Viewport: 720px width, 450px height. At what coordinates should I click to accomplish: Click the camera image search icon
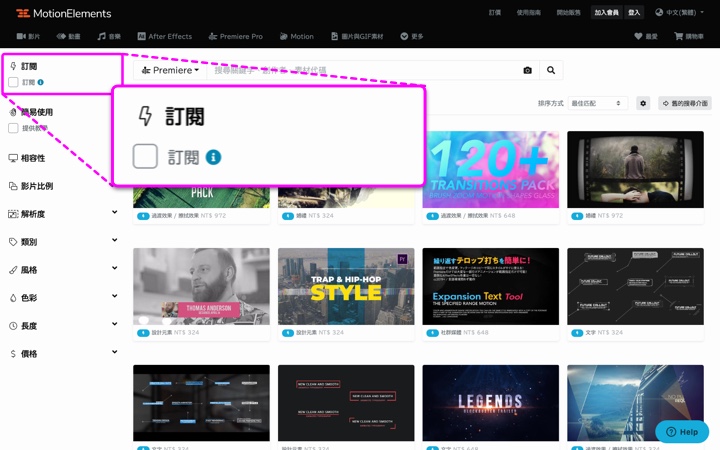coord(528,70)
